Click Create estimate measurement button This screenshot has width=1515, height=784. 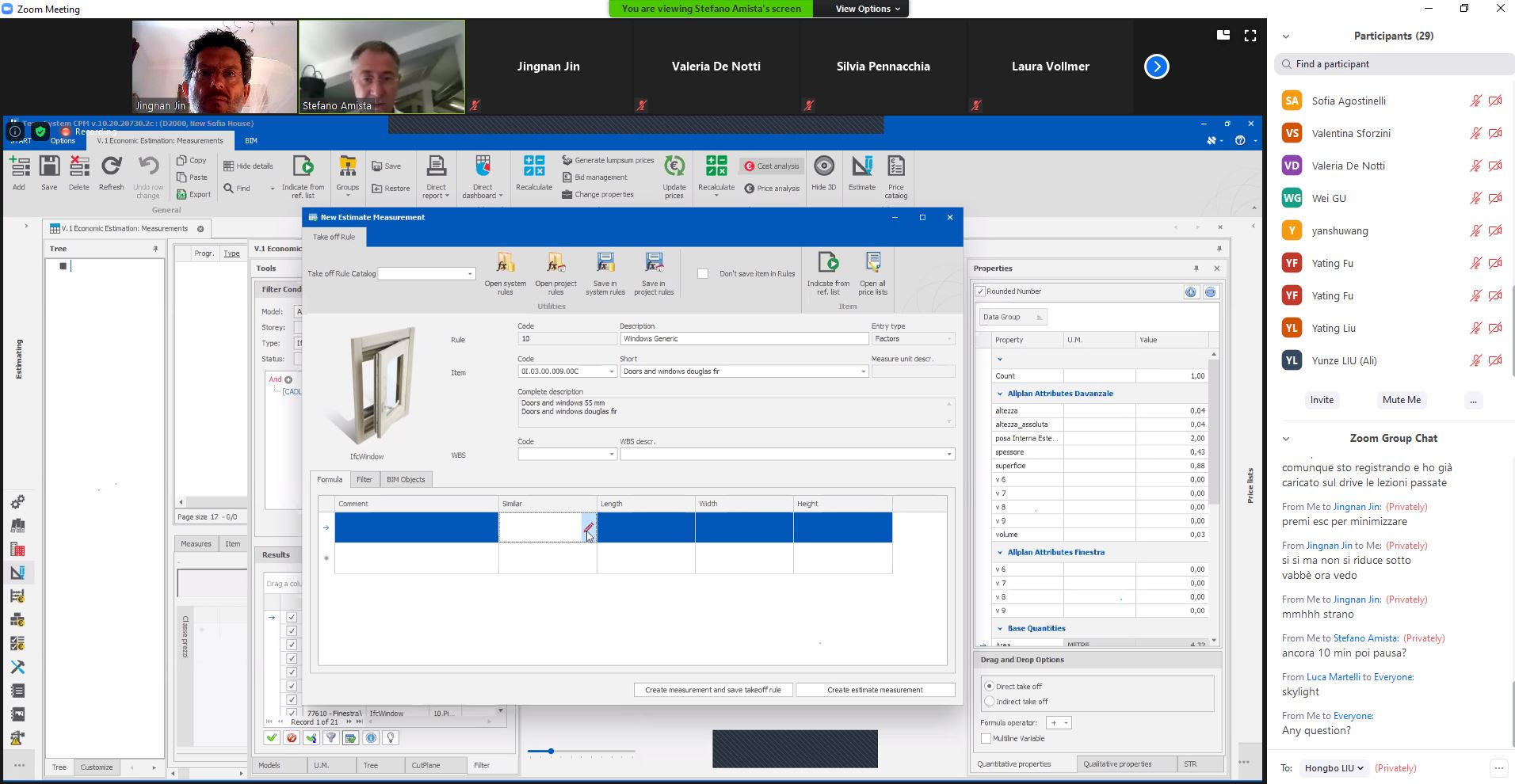click(x=875, y=690)
